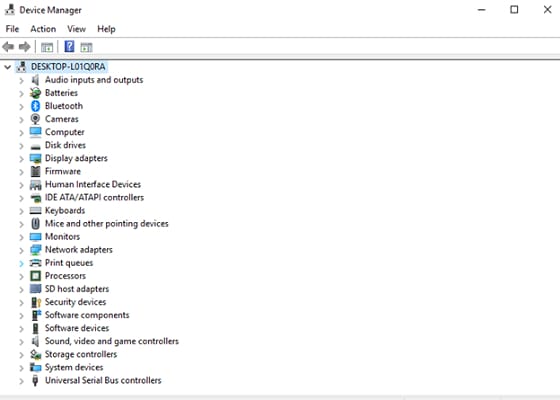Screen dimensions: 560x400
Task: Click the printer icon for Print queues
Action: click(x=35, y=263)
